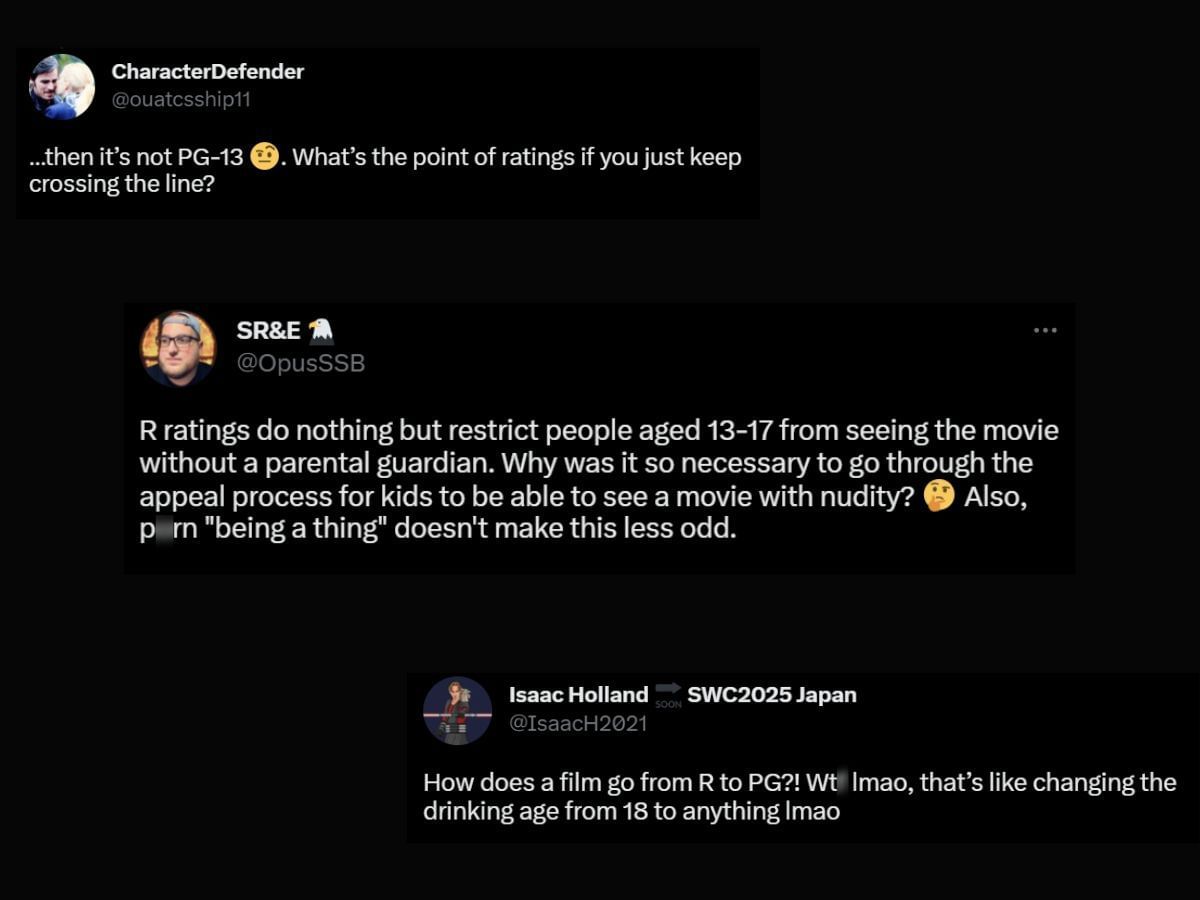Viewport: 1200px width, 900px height.
Task: Click the "crossing the line?" text line
Action: [x=121, y=184]
